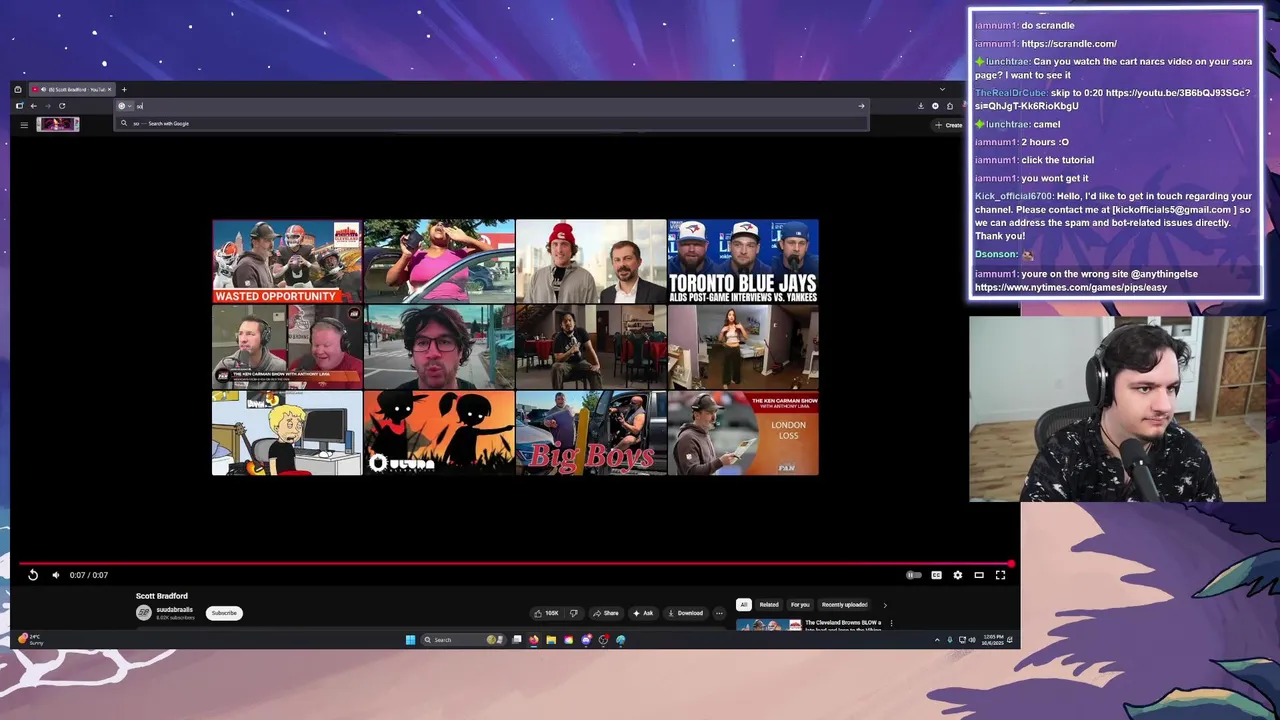
Task: Select the Recently uploaded filter chip
Action: tap(844, 605)
